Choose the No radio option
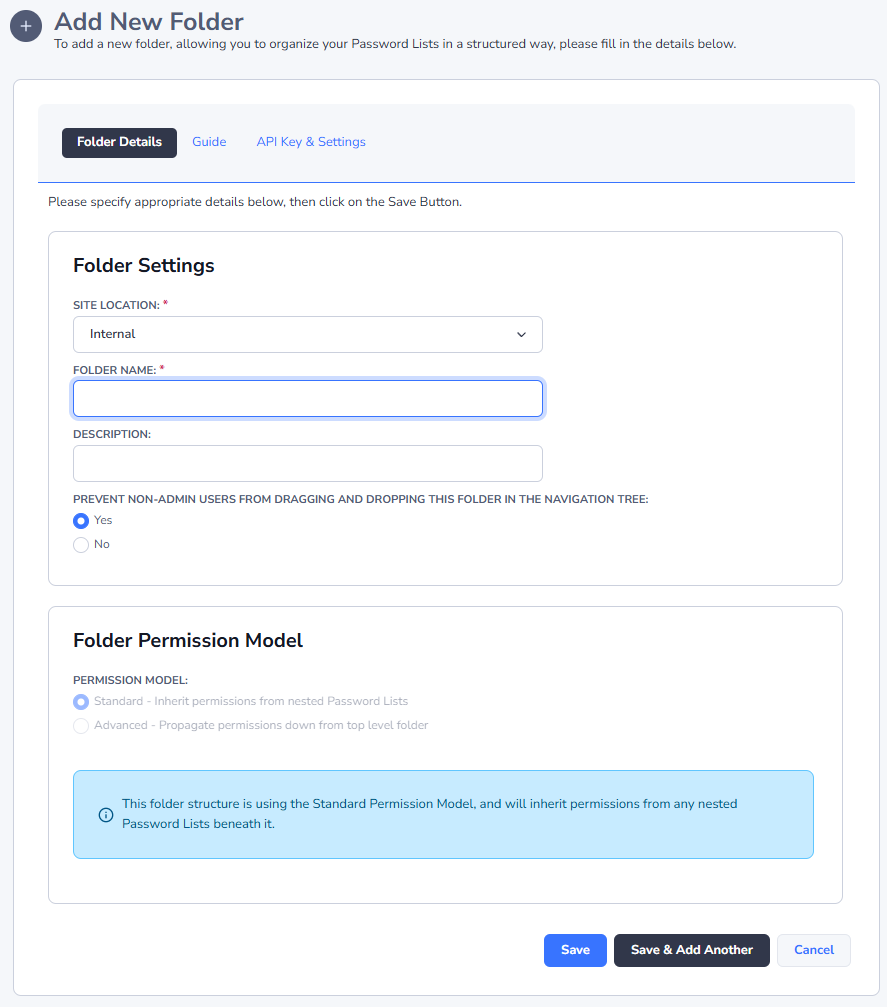Screen dimensions: 887x1007 tap(81, 545)
